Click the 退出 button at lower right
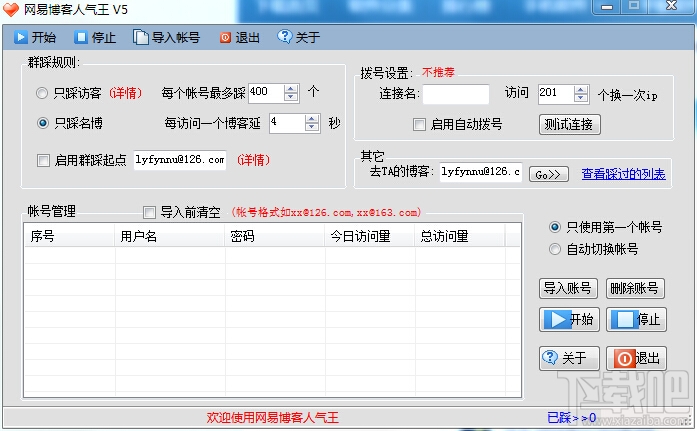This screenshot has height=431, width=697. [x=636, y=358]
